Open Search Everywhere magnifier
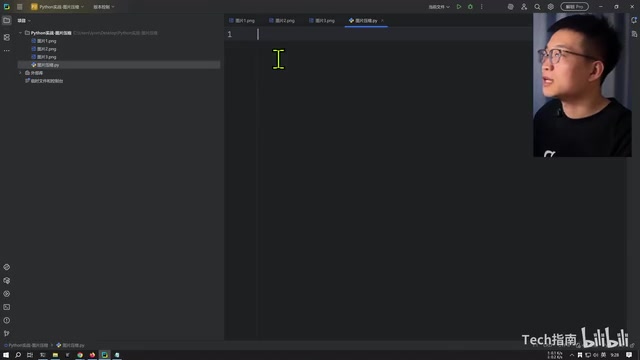Viewport: 640px width, 360px height. coord(537,7)
